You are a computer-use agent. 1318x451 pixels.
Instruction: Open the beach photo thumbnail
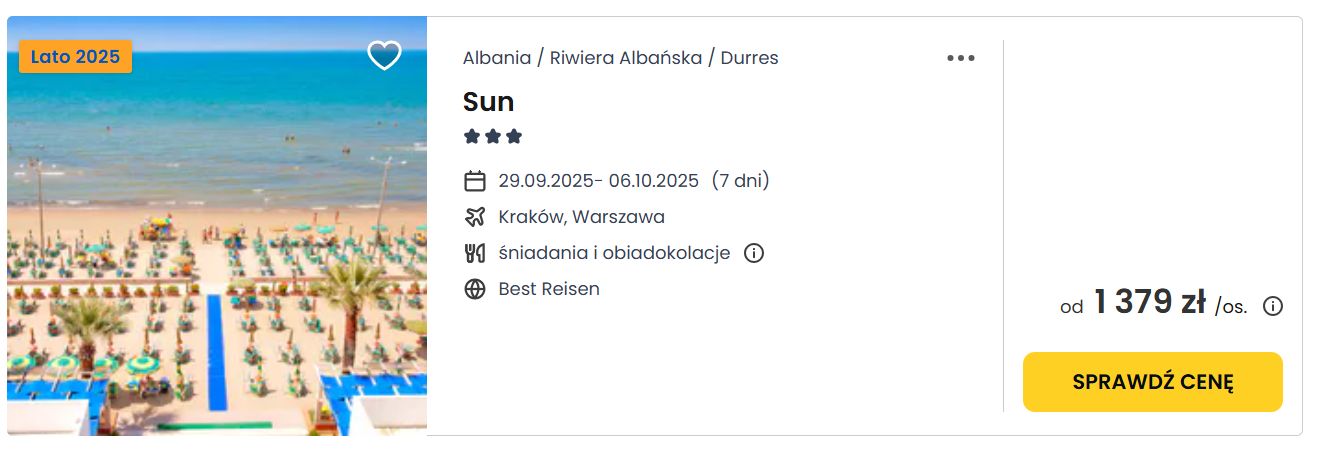coord(217,226)
